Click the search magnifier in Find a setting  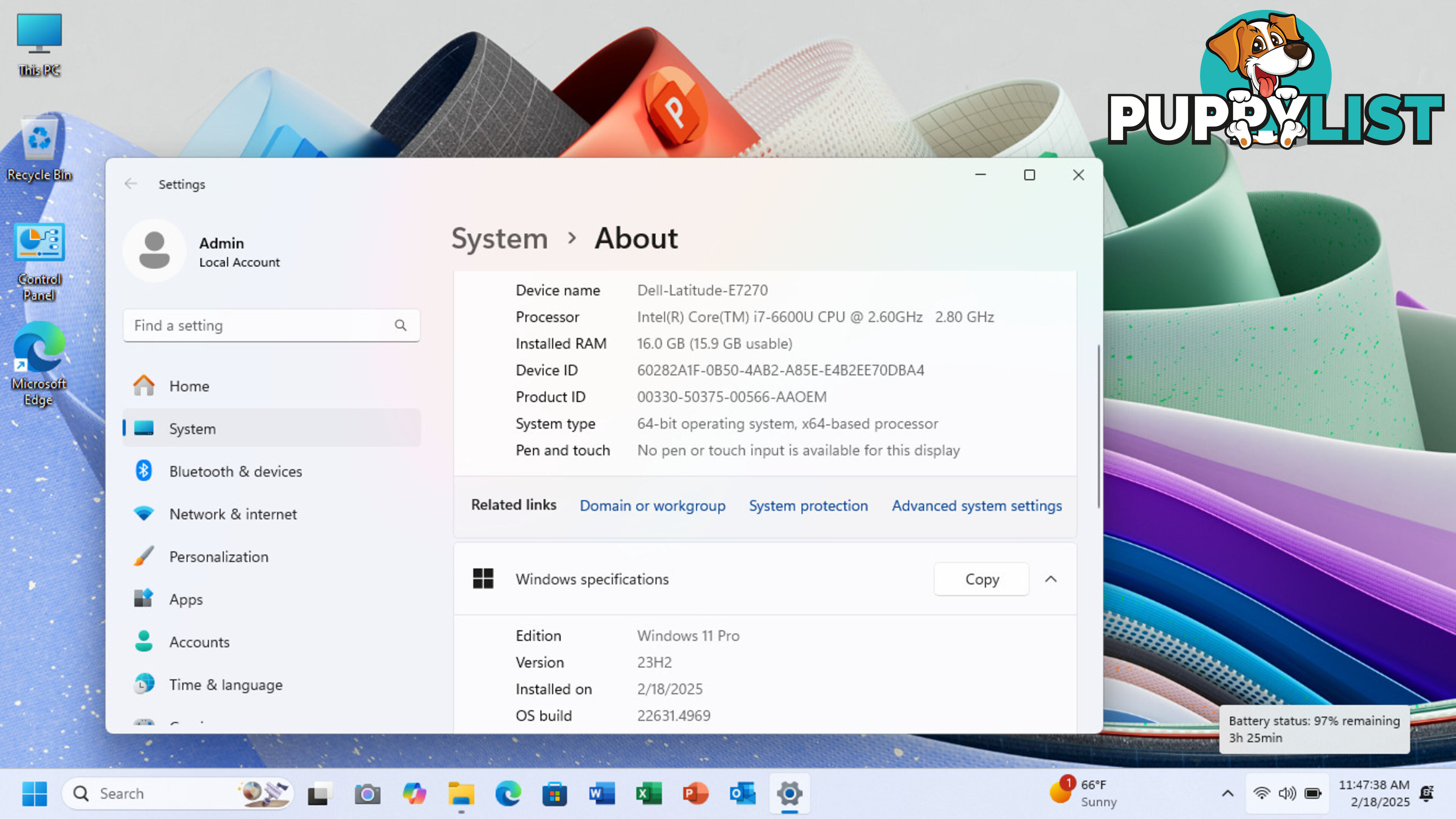[401, 325]
